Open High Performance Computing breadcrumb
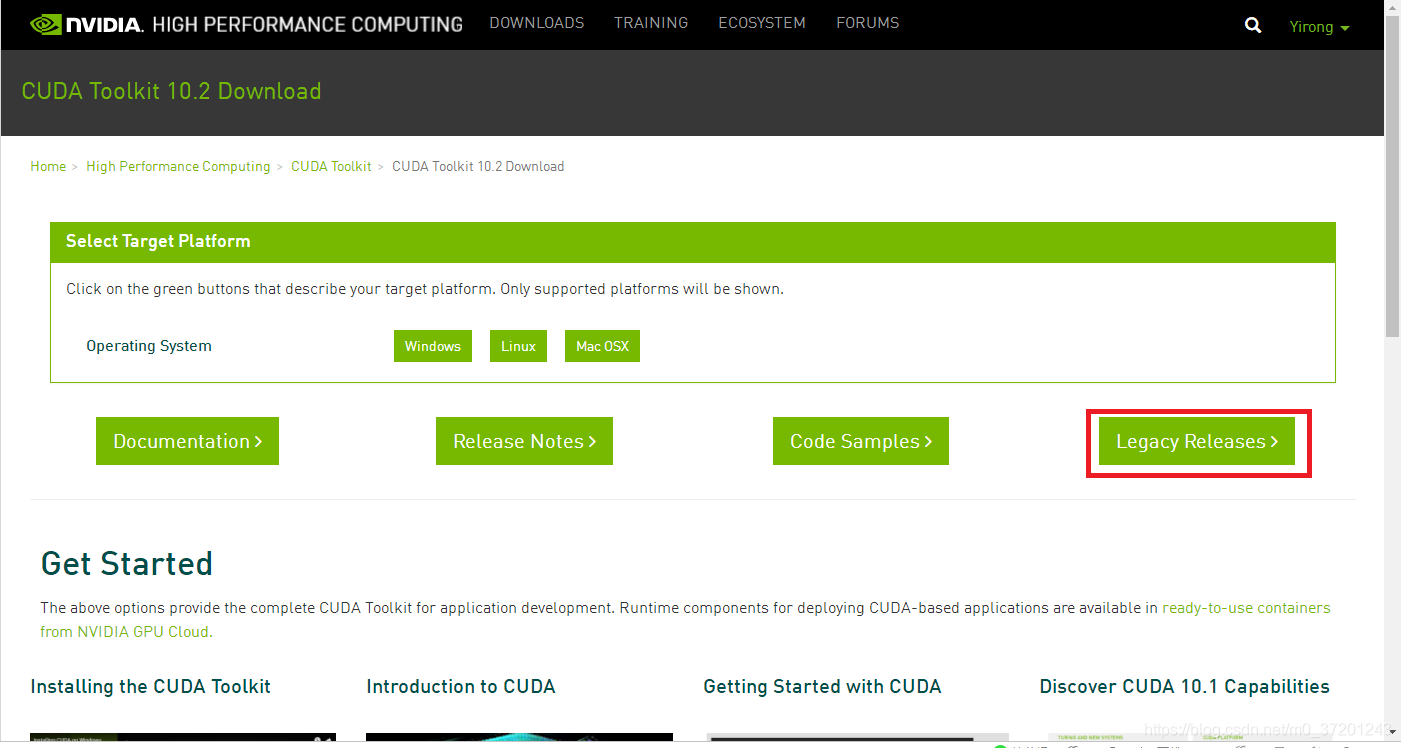Screen dimensions: 1401x748 (x=178, y=166)
